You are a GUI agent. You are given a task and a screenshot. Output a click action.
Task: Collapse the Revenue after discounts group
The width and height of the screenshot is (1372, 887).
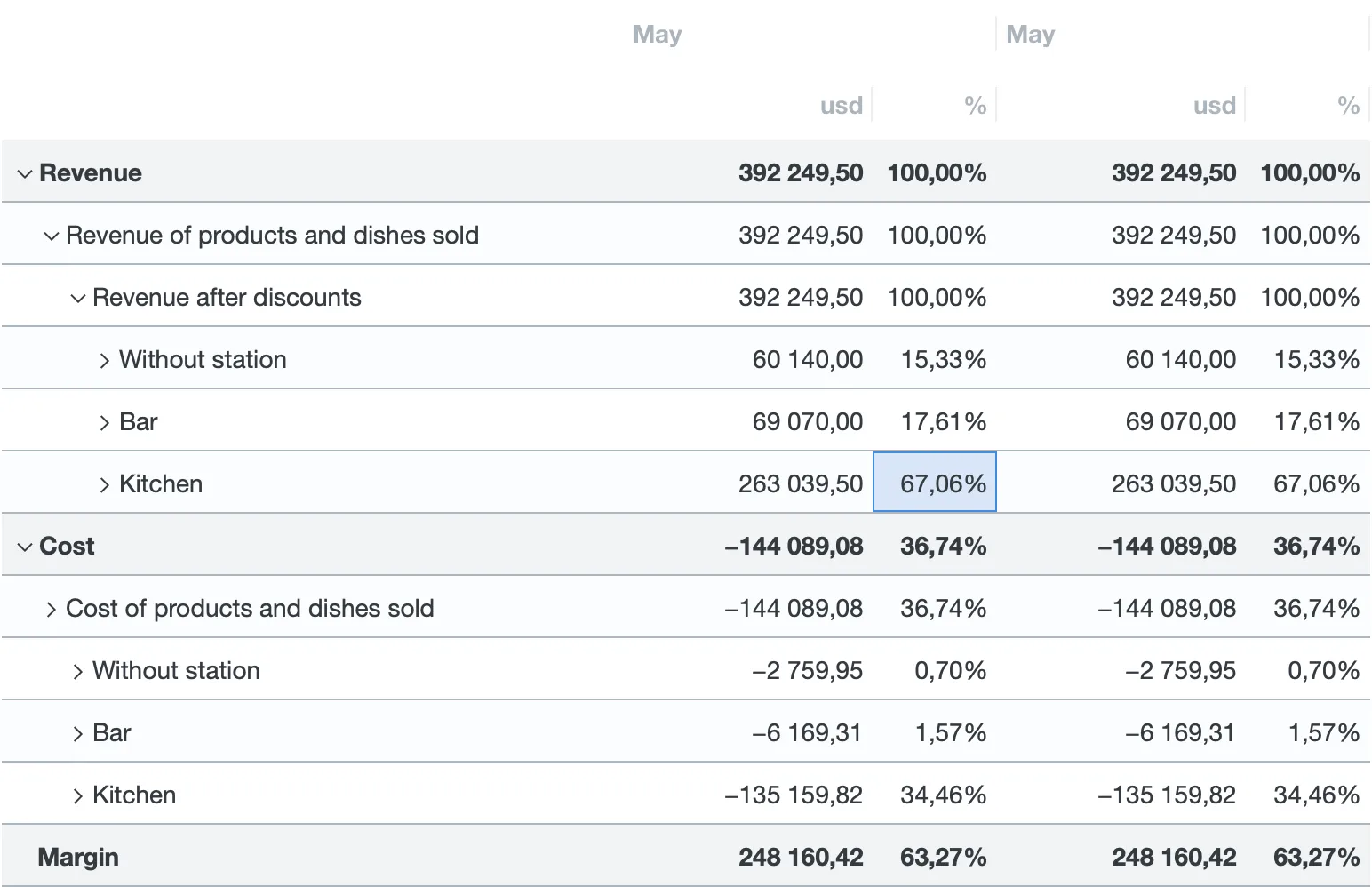(78, 298)
